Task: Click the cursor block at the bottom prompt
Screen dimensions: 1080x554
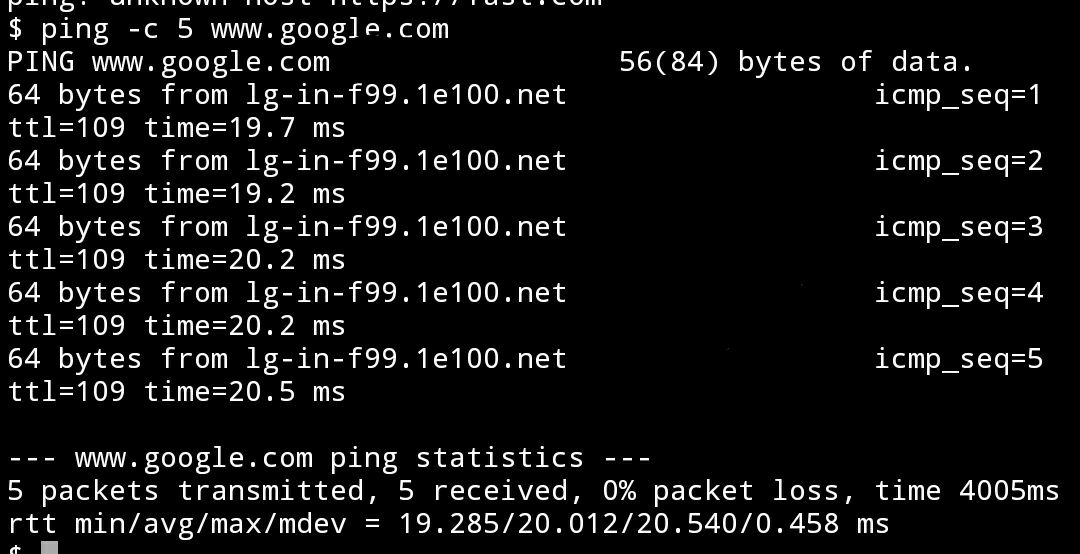Action: (50, 547)
